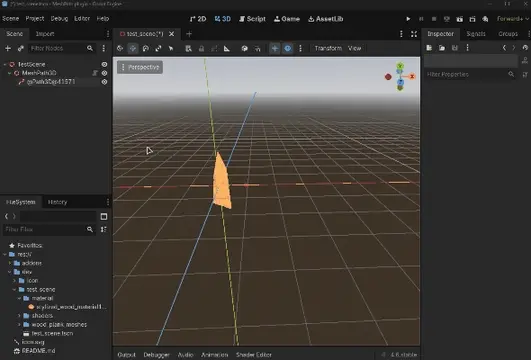531x360 pixels.
Task: Collapse the res:// root folder
Action: pyautogui.click(x=5, y=254)
